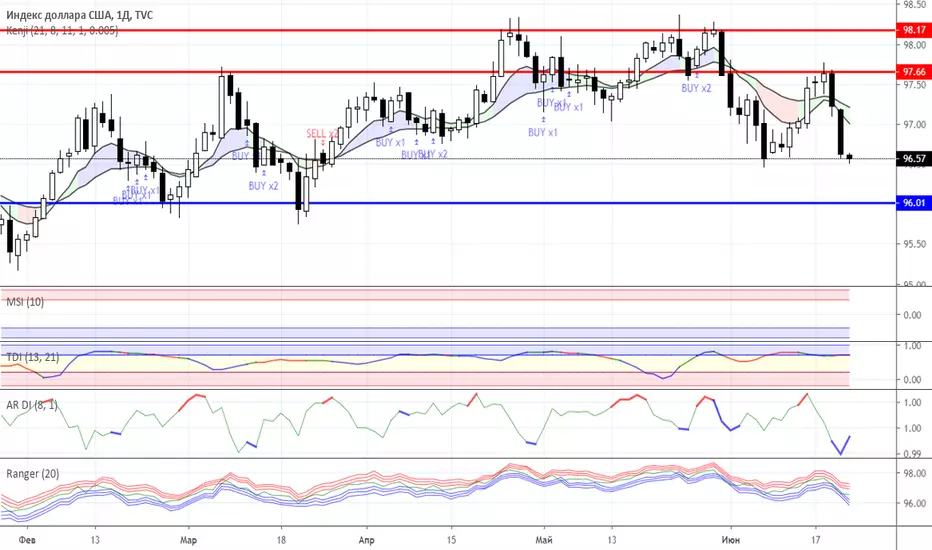Click the Май label on the time axis
The width and height of the screenshot is (932, 550).
544,540
